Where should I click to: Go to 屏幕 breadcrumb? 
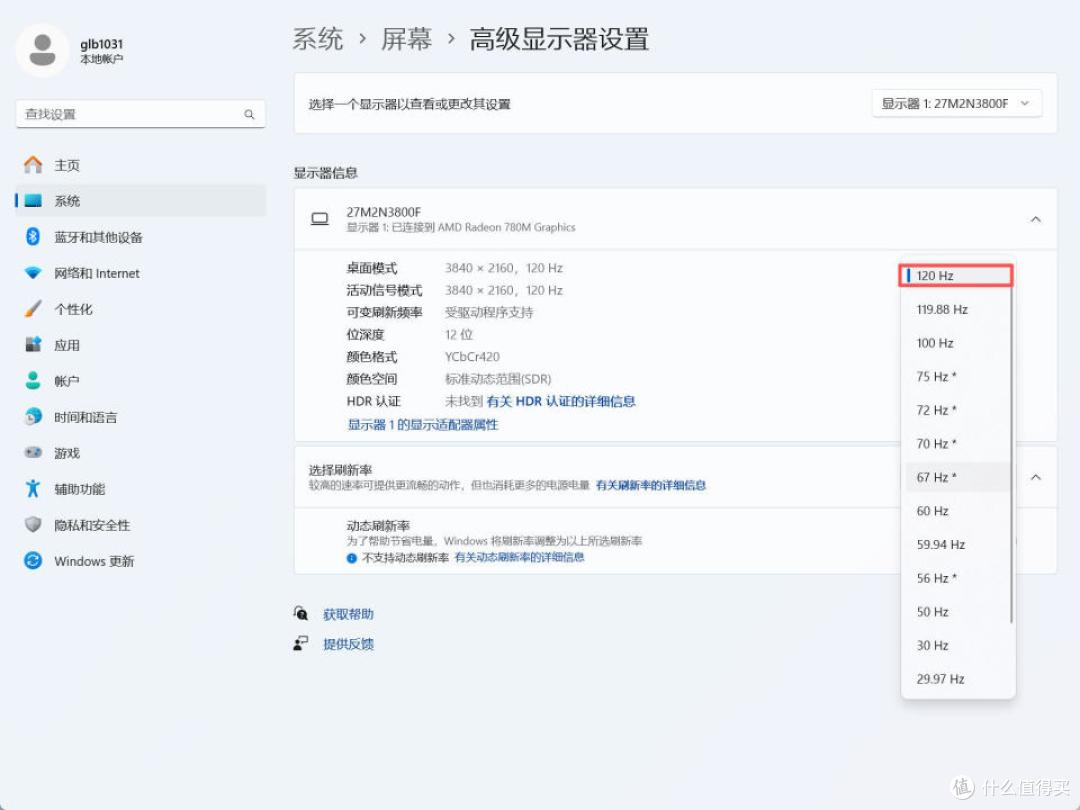(x=406, y=39)
